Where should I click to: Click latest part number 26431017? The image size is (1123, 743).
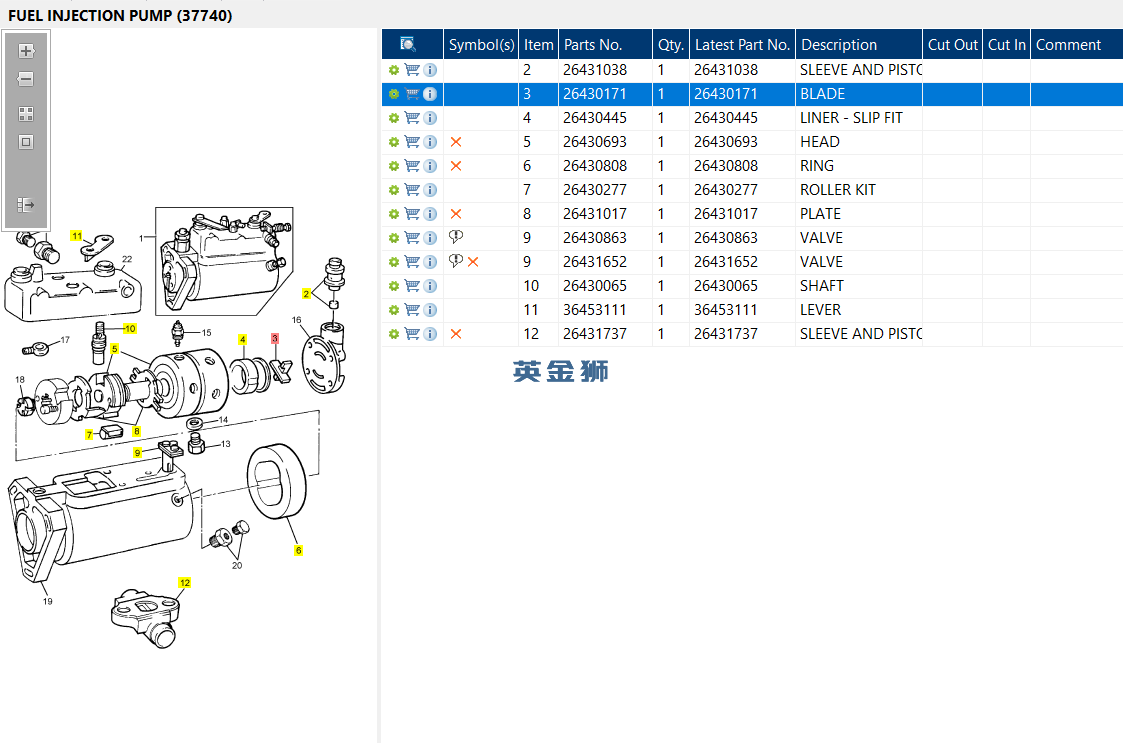(x=726, y=214)
